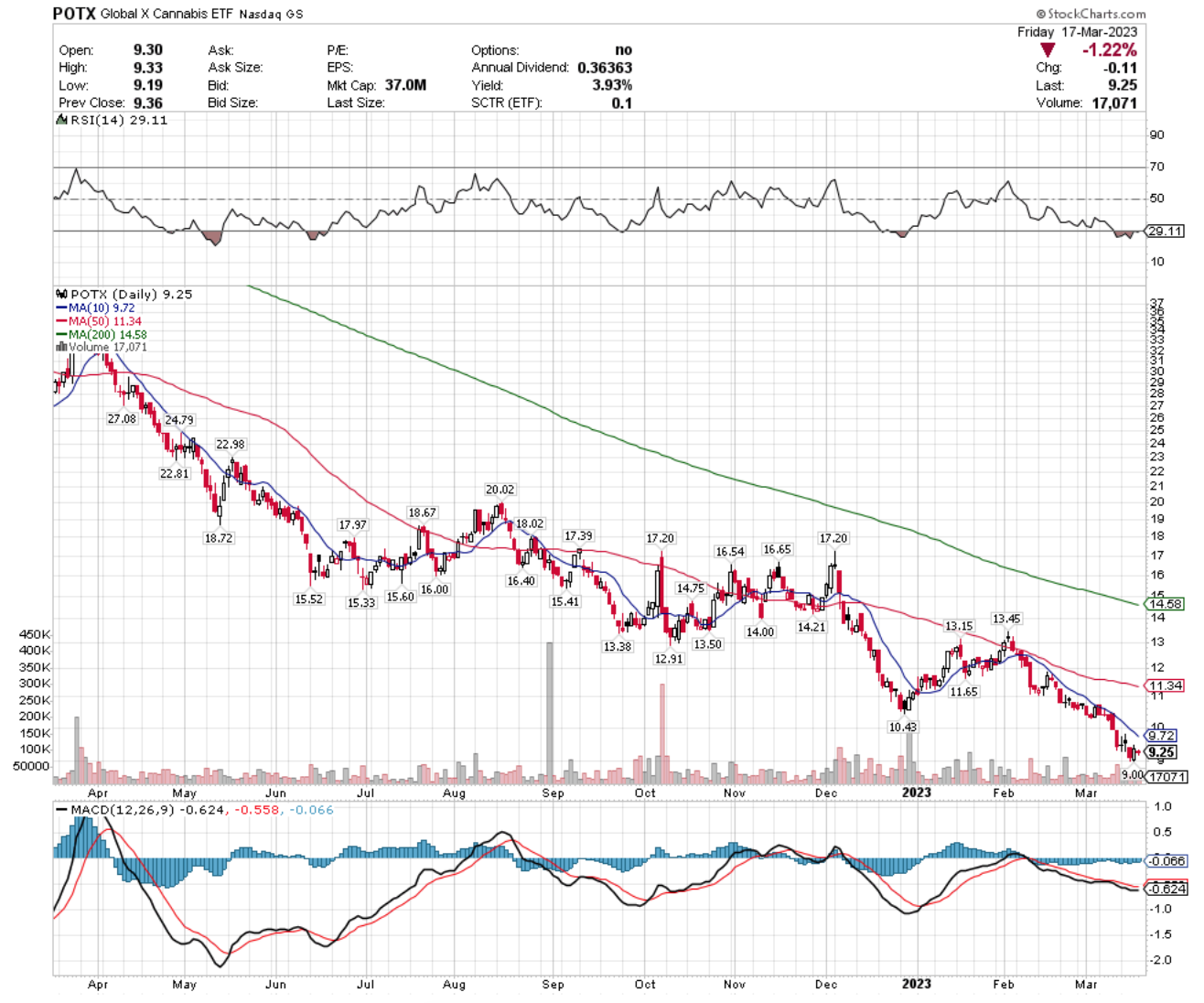Click the RSI(14) 29.11 indicator legend
Viewport: 1204px width, 1003px height.
tap(112, 120)
